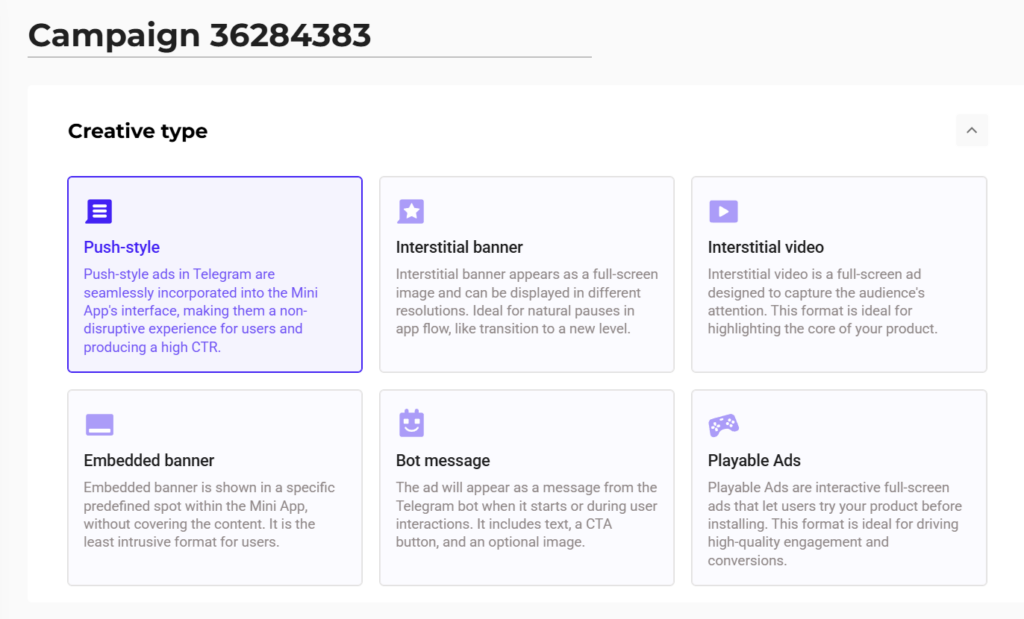Click the Playable Ads gamepad icon
Image resolution: width=1024 pixels, height=619 pixels.
pos(723,425)
